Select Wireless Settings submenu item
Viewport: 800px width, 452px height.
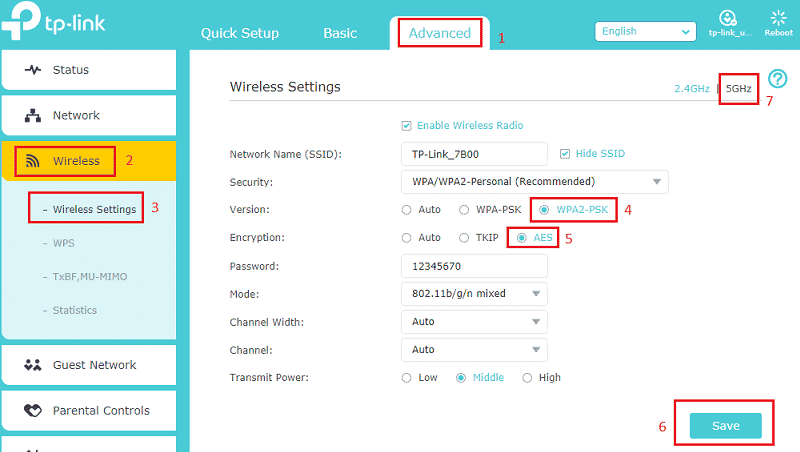[x=94, y=210]
